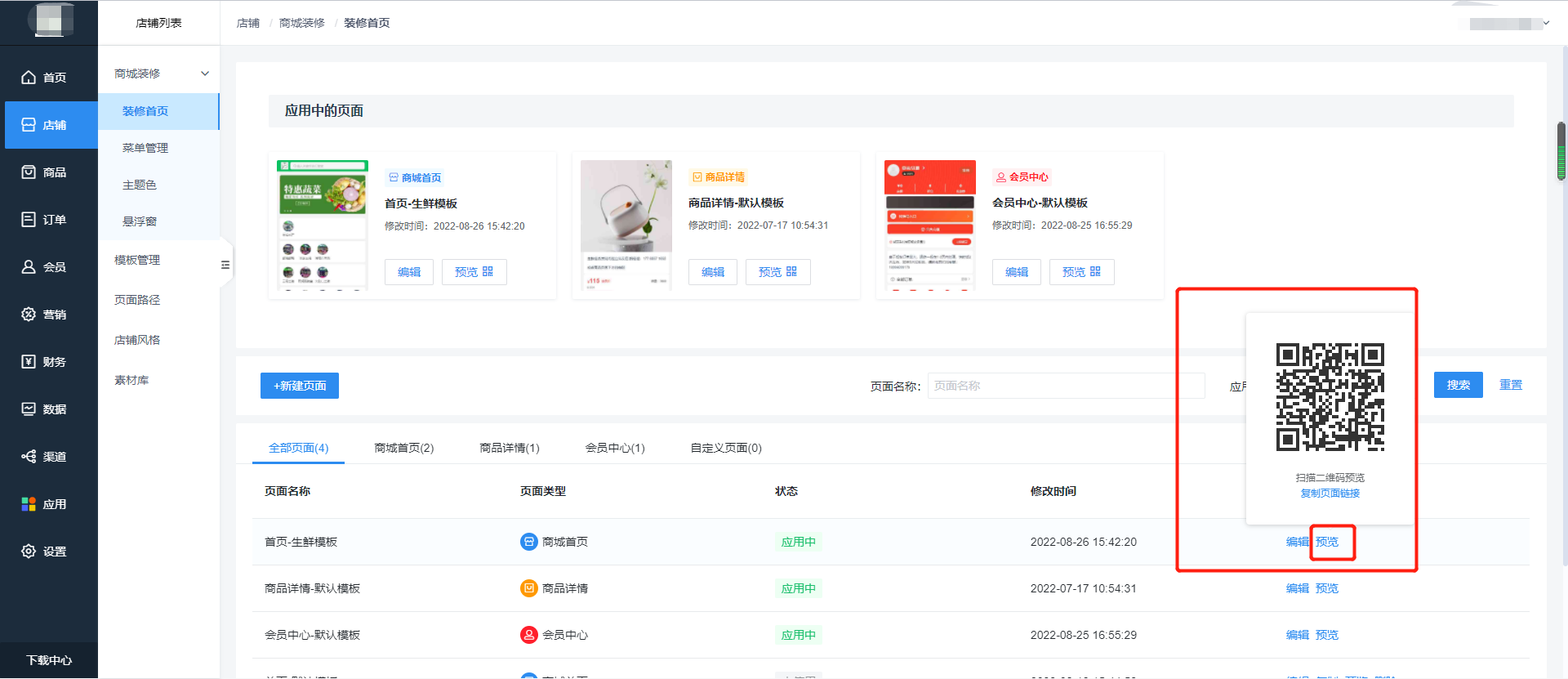Click the 应用中 status of 首页-生鲜模板
This screenshot has width=1568, height=679.
pyautogui.click(x=799, y=542)
